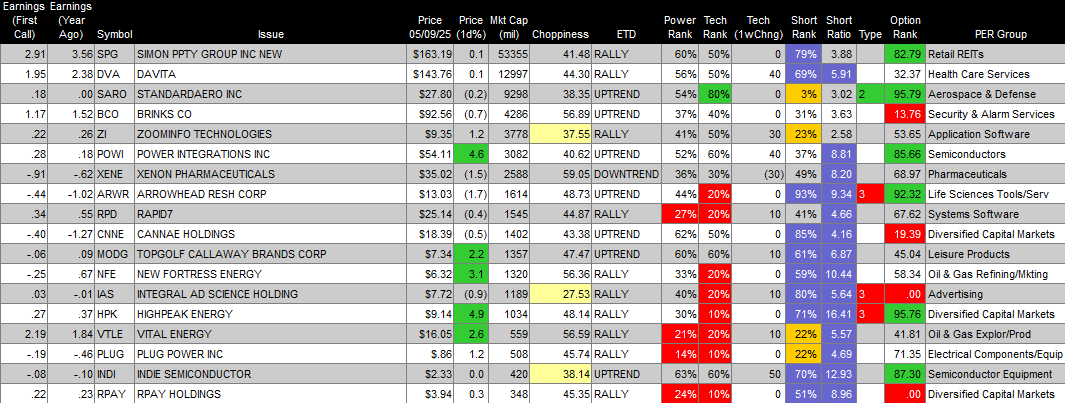Select the PLUG symbol cell
This screenshot has width=1065, height=403.
pyautogui.click(x=114, y=354)
